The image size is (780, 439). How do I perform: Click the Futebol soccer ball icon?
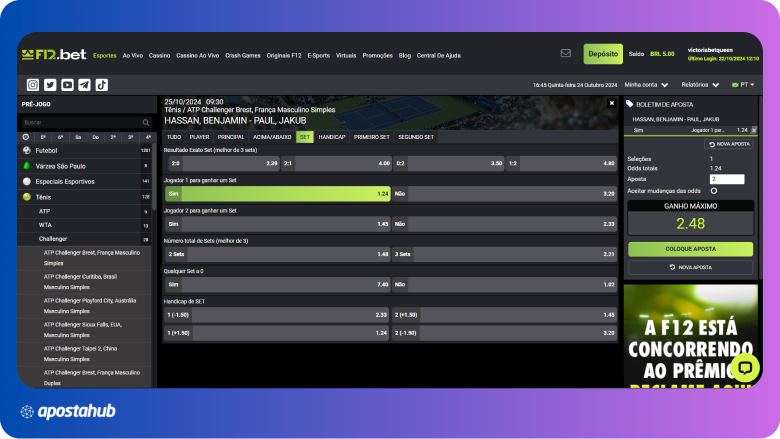[x=27, y=150]
